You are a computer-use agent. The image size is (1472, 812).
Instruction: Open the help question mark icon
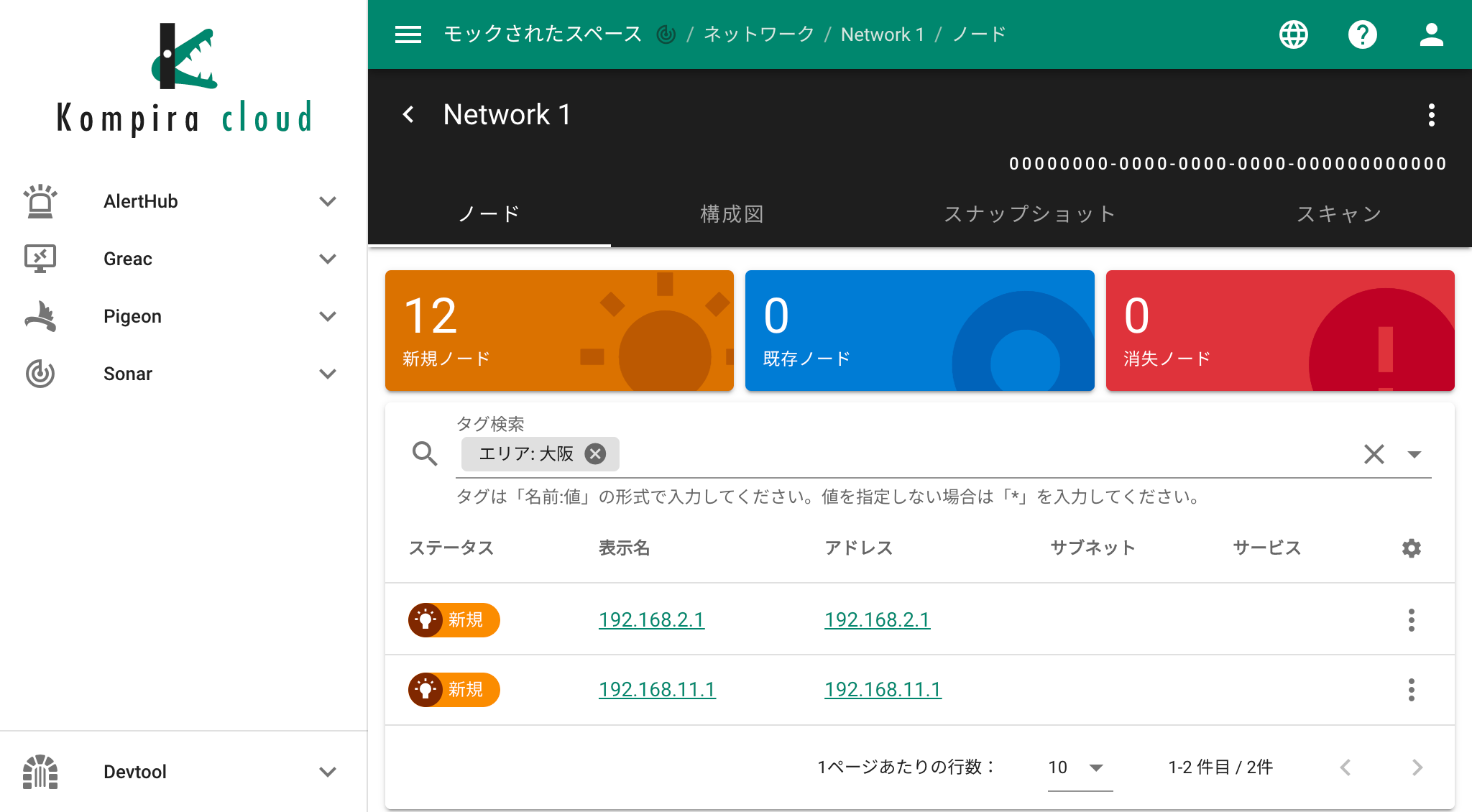pyautogui.click(x=1363, y=34)
